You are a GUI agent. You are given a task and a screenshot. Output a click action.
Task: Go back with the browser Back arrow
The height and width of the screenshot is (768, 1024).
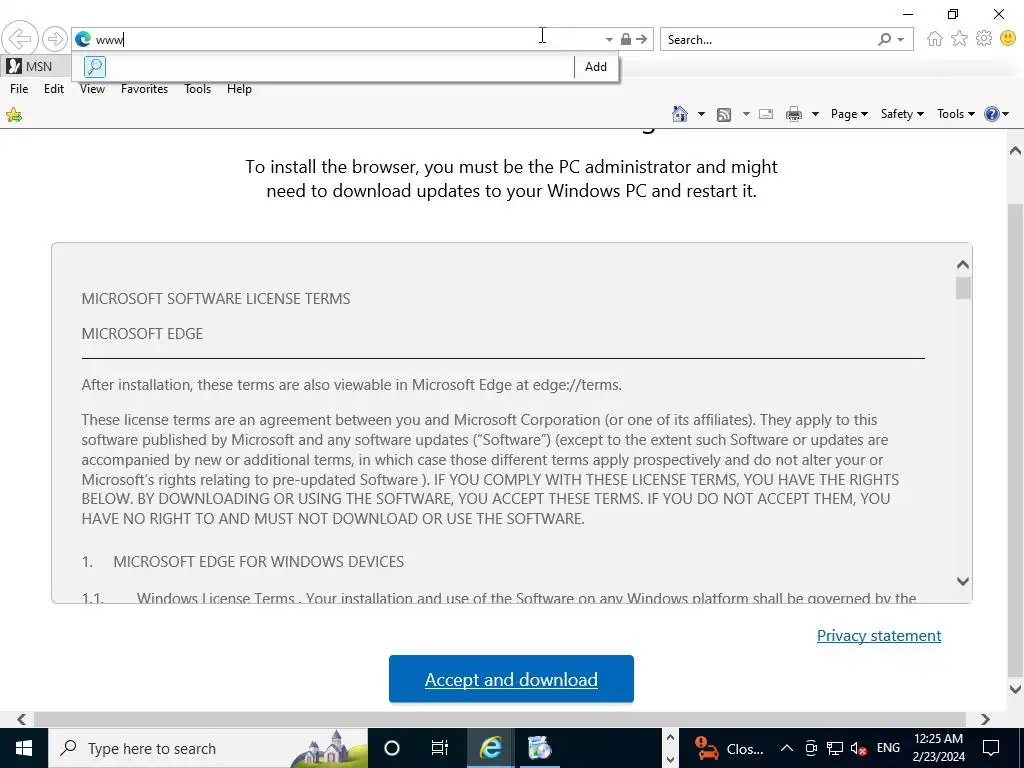click(20, 39)
